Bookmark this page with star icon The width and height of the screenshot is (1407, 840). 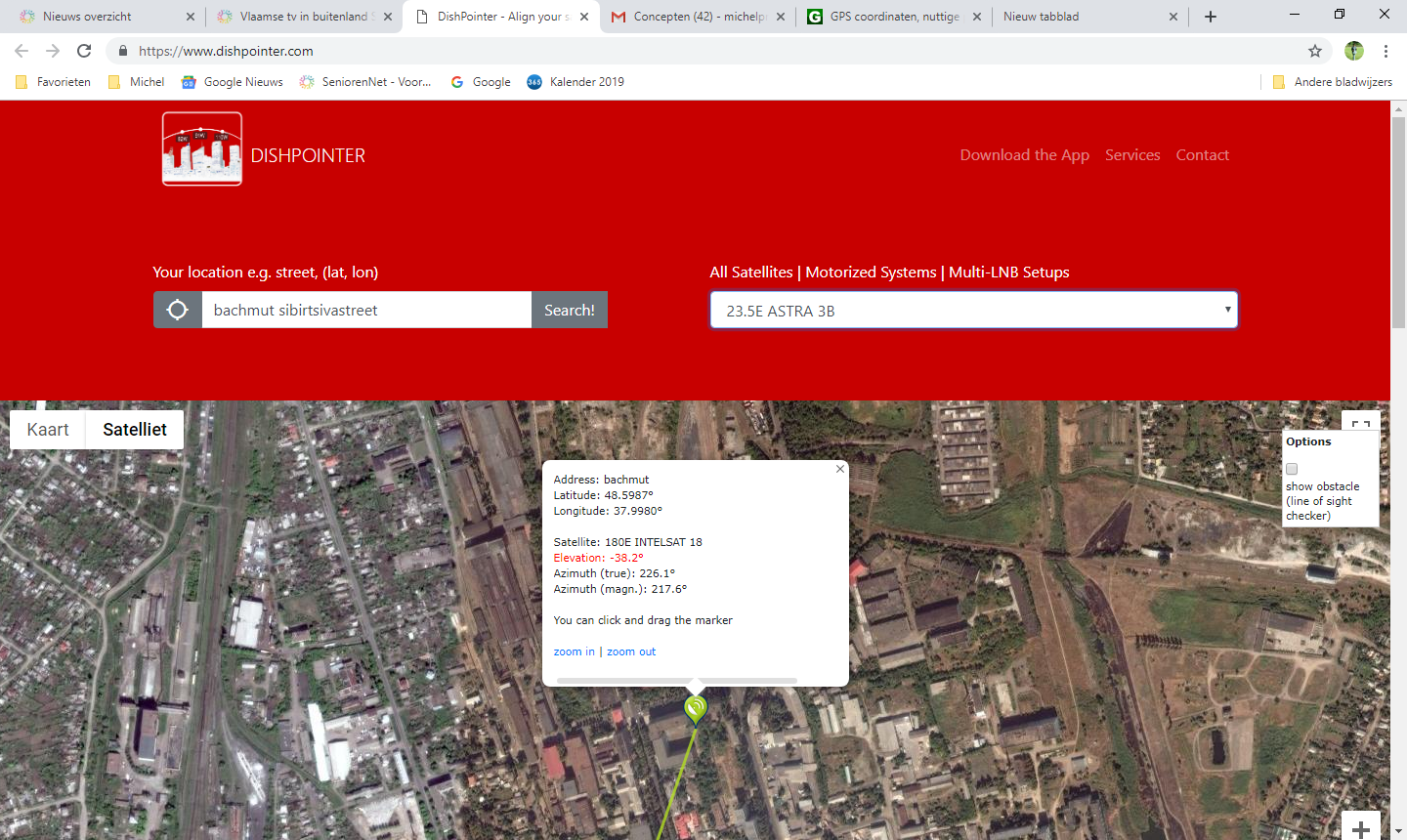1315,51
